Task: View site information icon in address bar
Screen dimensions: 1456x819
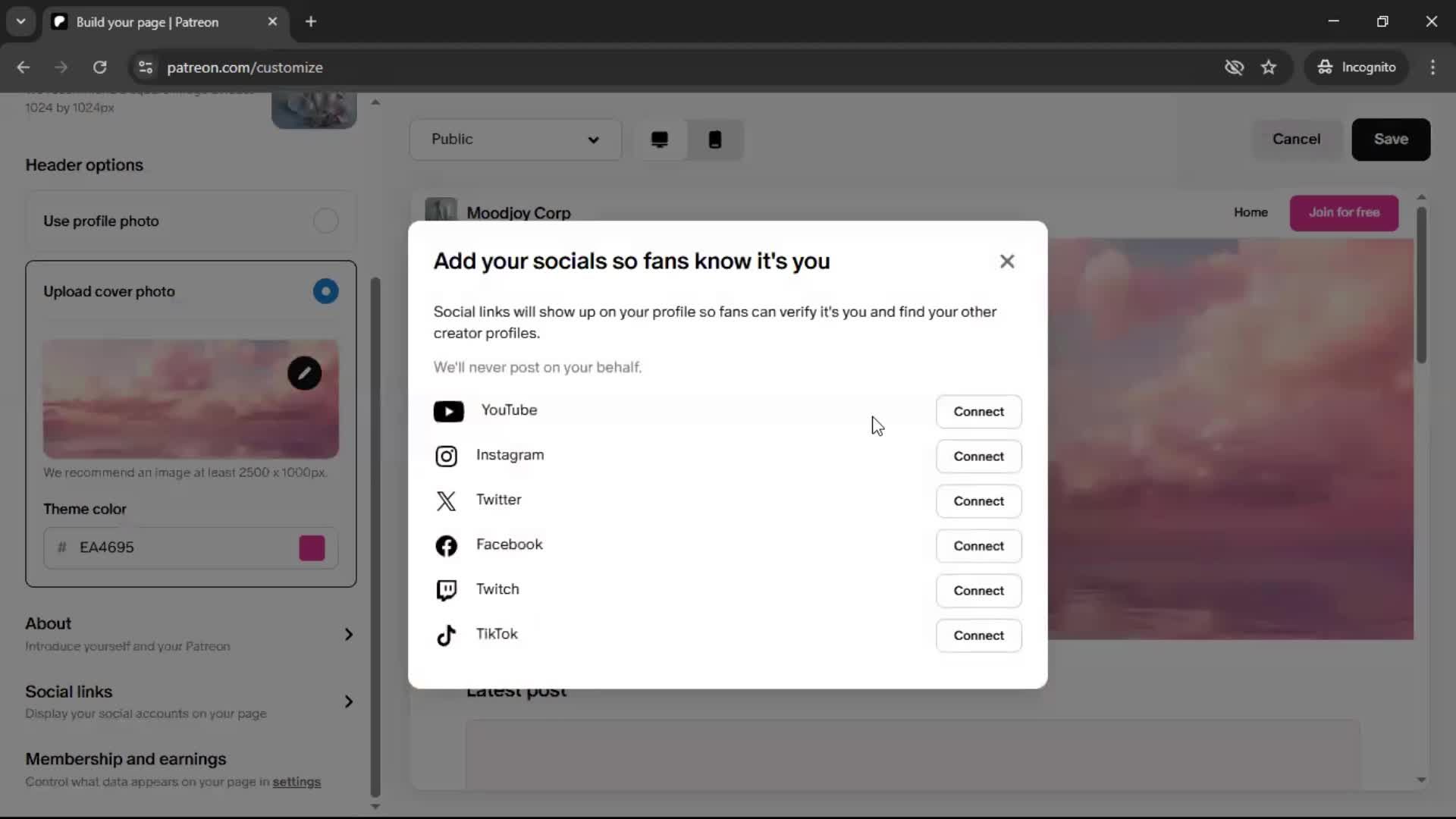Action: point(146,67)
